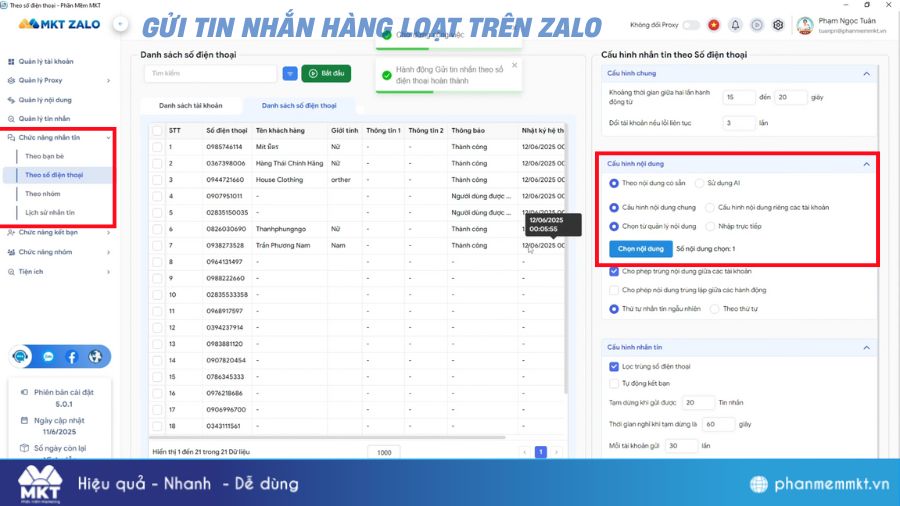The width and height of the screenshot is (900, 506).
Task: Open the Facebook icon link
Action: tap(72, 357)
